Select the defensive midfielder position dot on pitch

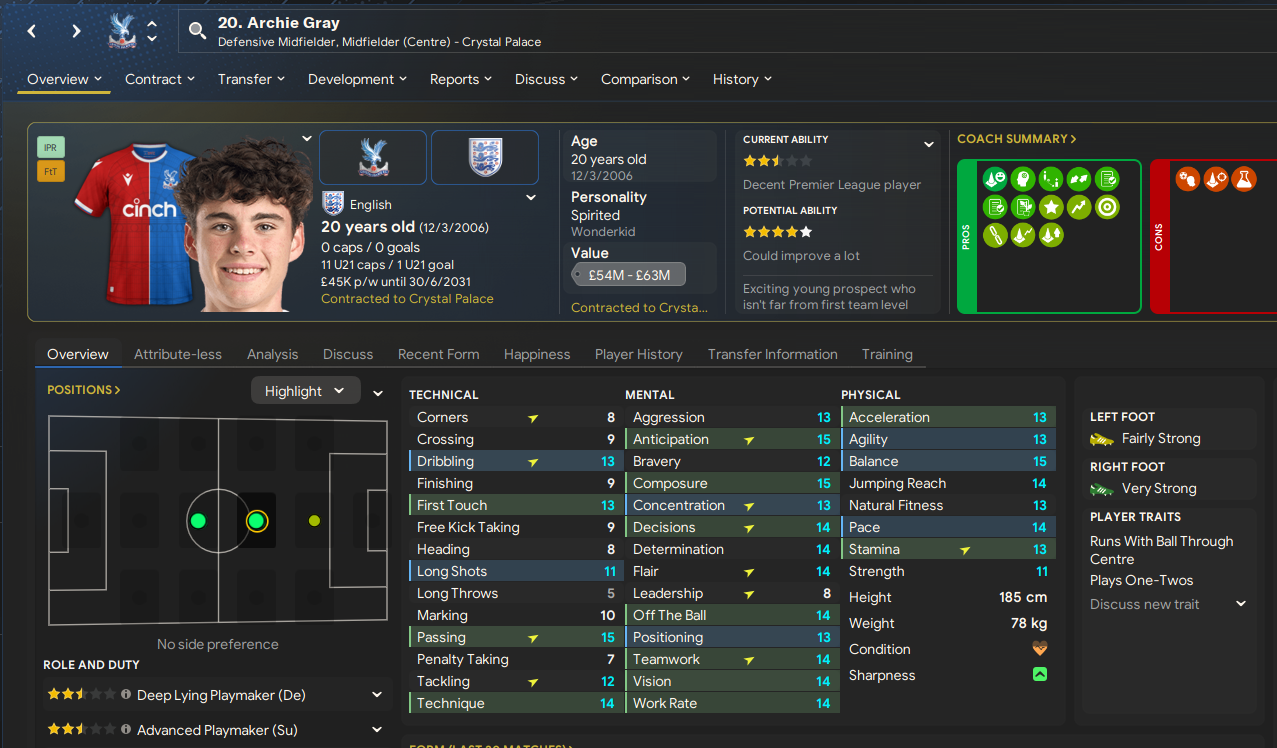click(x=198, y=520)
